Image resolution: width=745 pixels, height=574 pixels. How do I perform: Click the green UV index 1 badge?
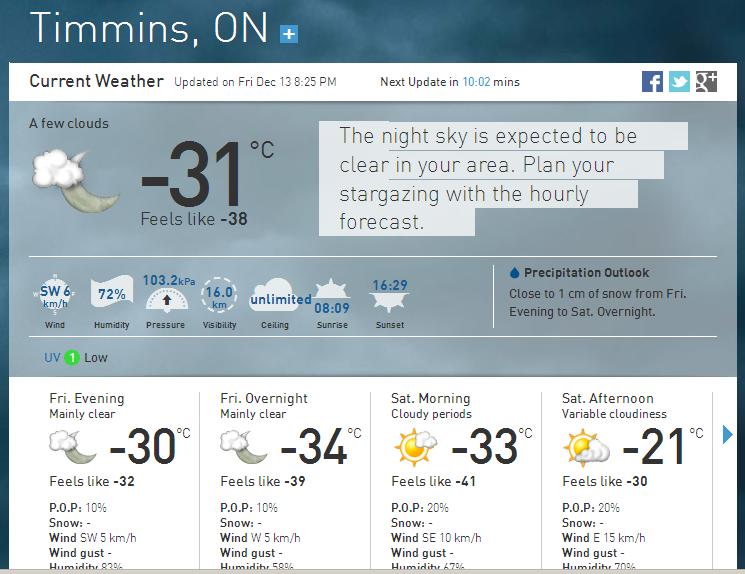pyautogui.click(x=72, y=357)
